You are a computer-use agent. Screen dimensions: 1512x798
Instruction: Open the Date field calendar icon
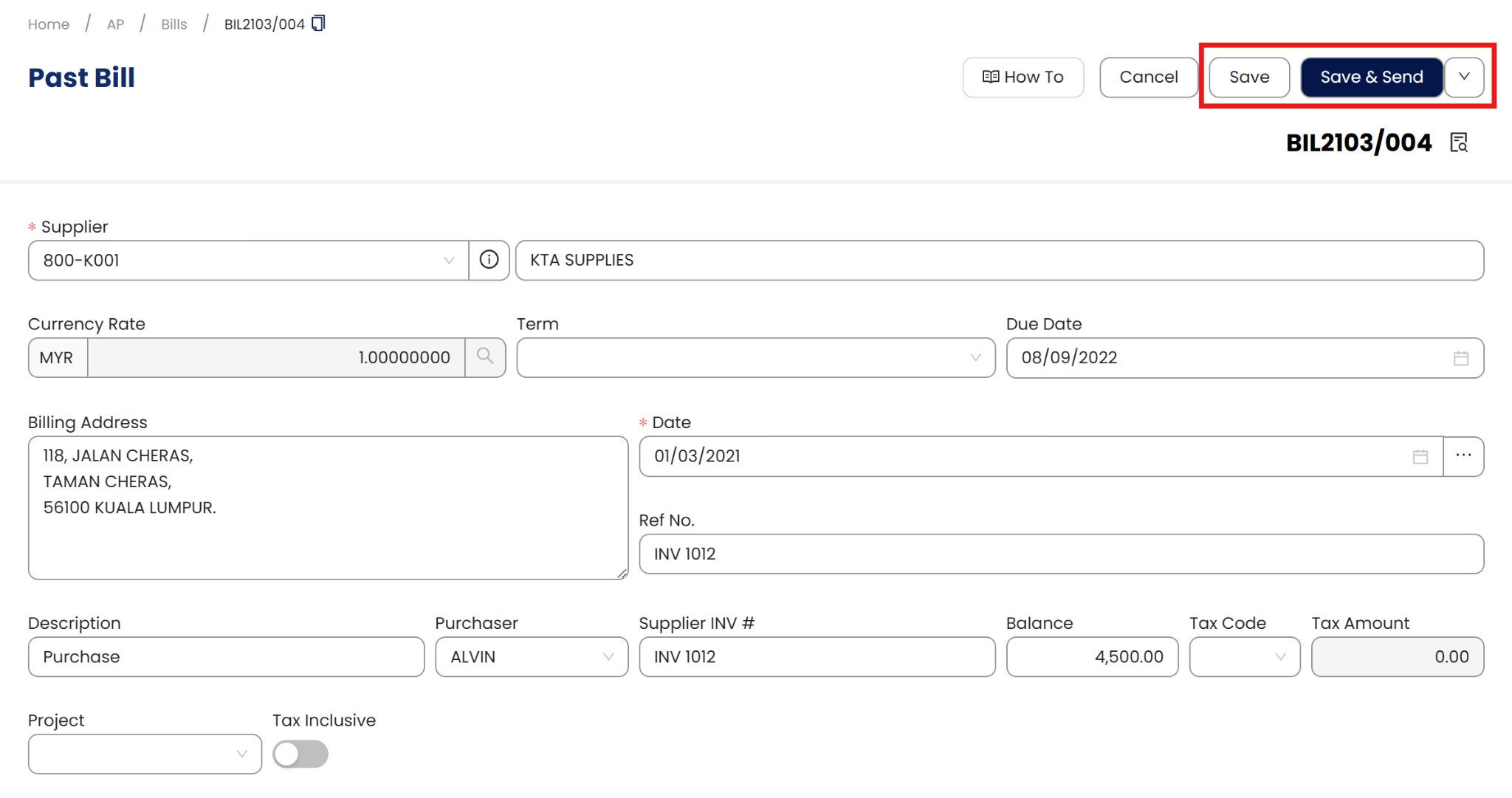[x=1420, y=456]
